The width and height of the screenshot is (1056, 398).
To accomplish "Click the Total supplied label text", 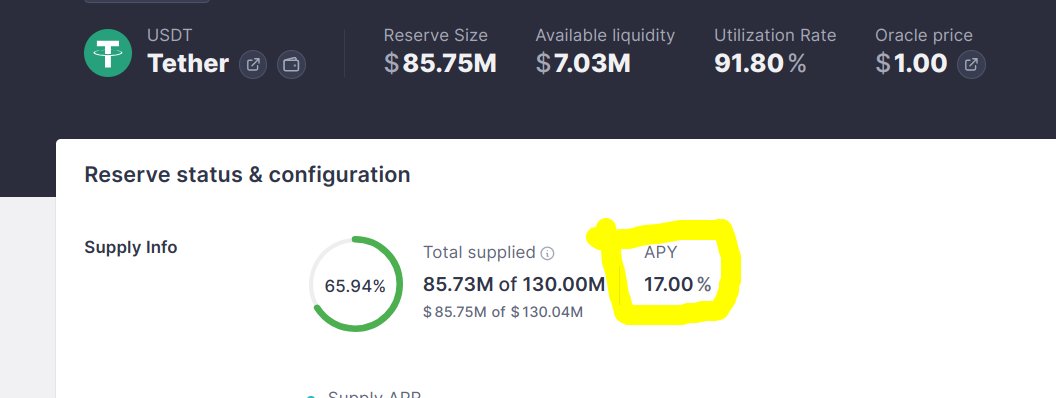I will [x=479, y=253].
